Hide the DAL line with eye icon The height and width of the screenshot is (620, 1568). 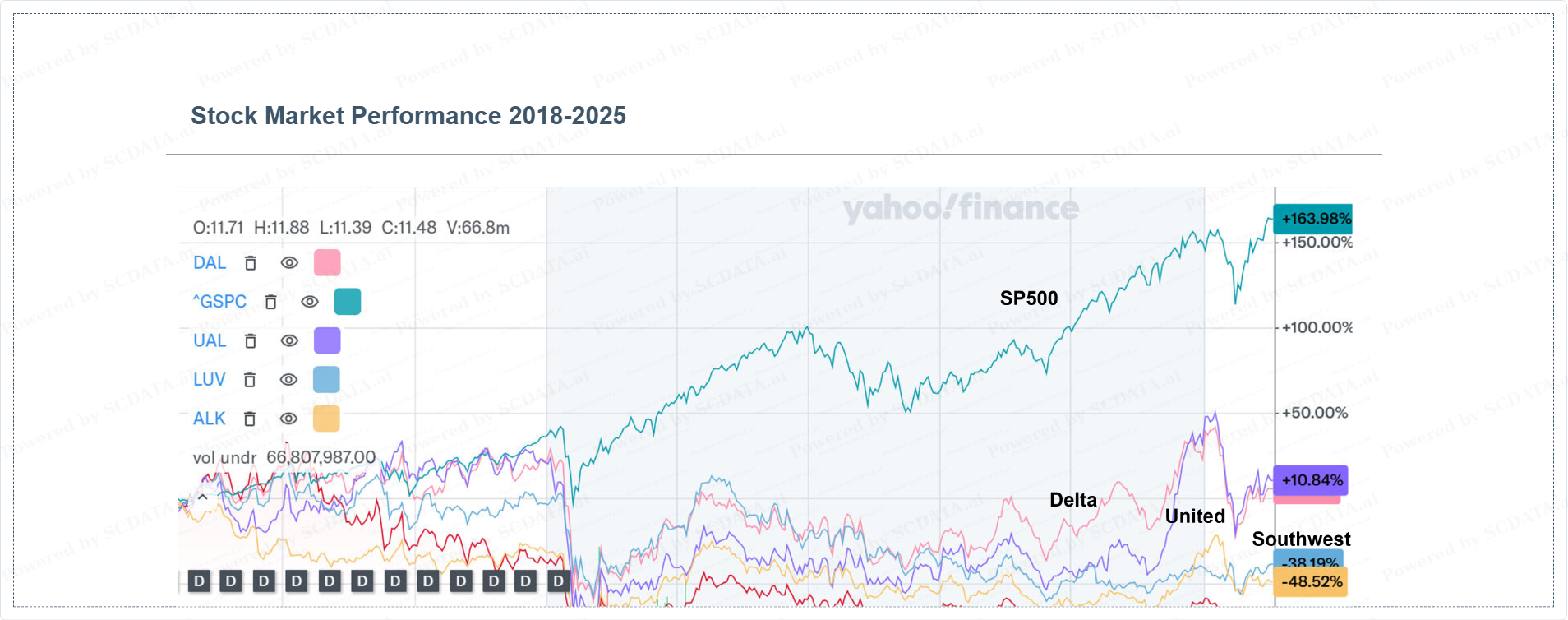point(289,263)
